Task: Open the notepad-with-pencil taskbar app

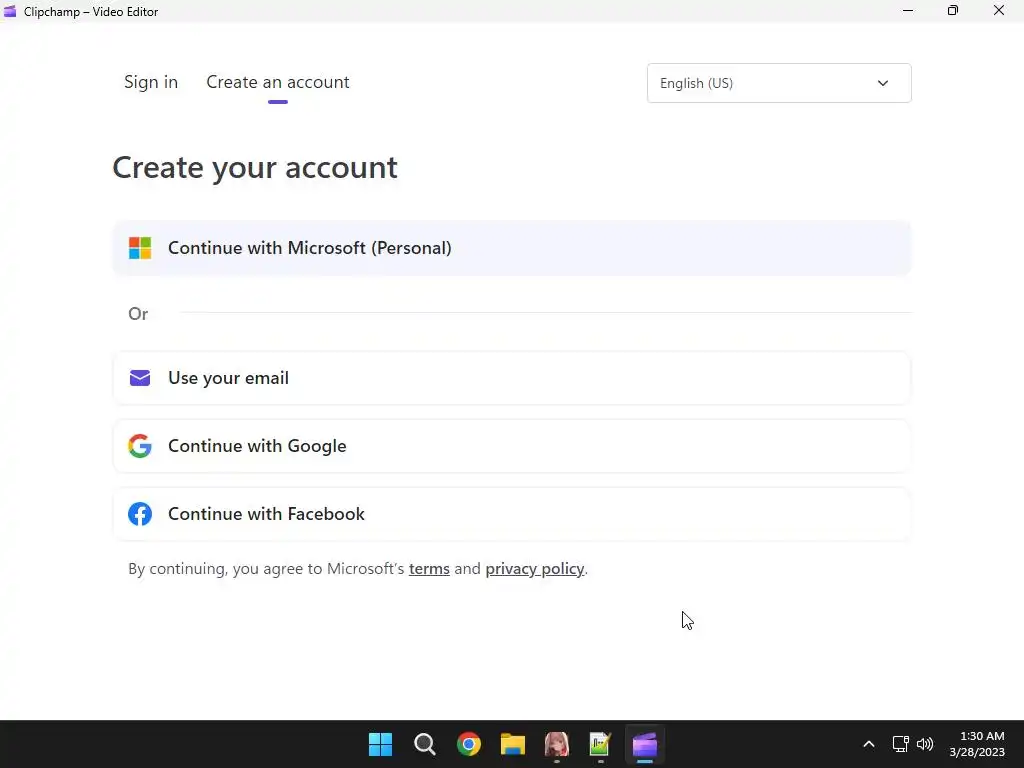Action: [600, 744]
